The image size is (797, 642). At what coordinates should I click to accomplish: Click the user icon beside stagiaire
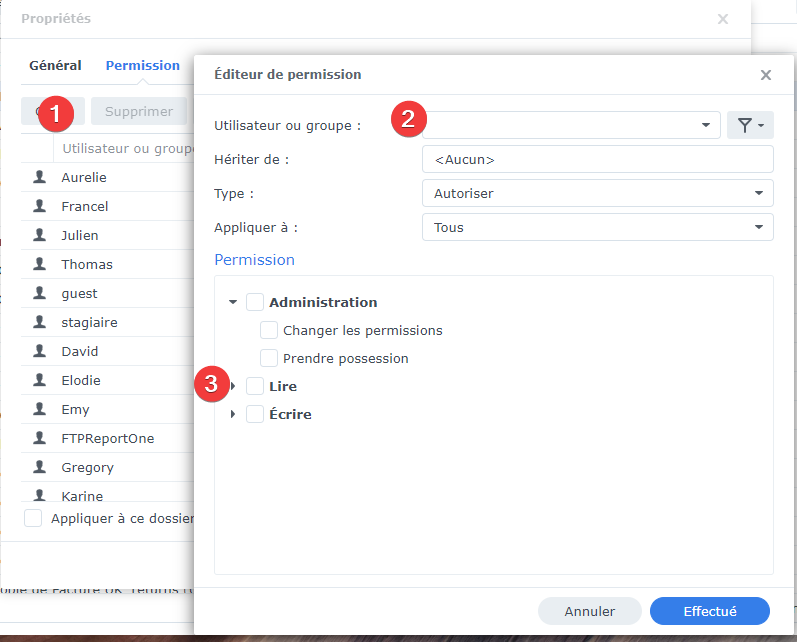pos(40,322)
